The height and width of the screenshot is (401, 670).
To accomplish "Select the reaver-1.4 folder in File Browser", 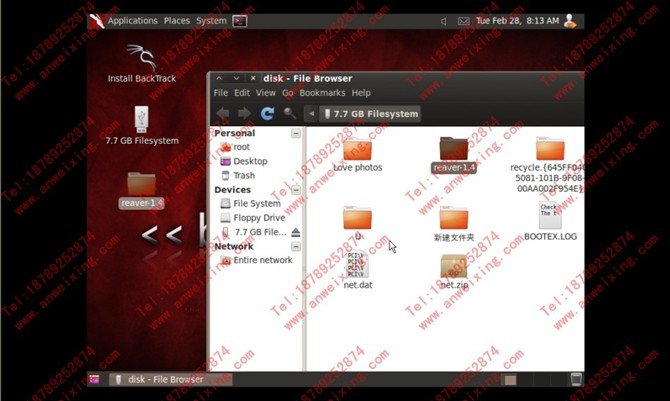I will pos(454,155).
